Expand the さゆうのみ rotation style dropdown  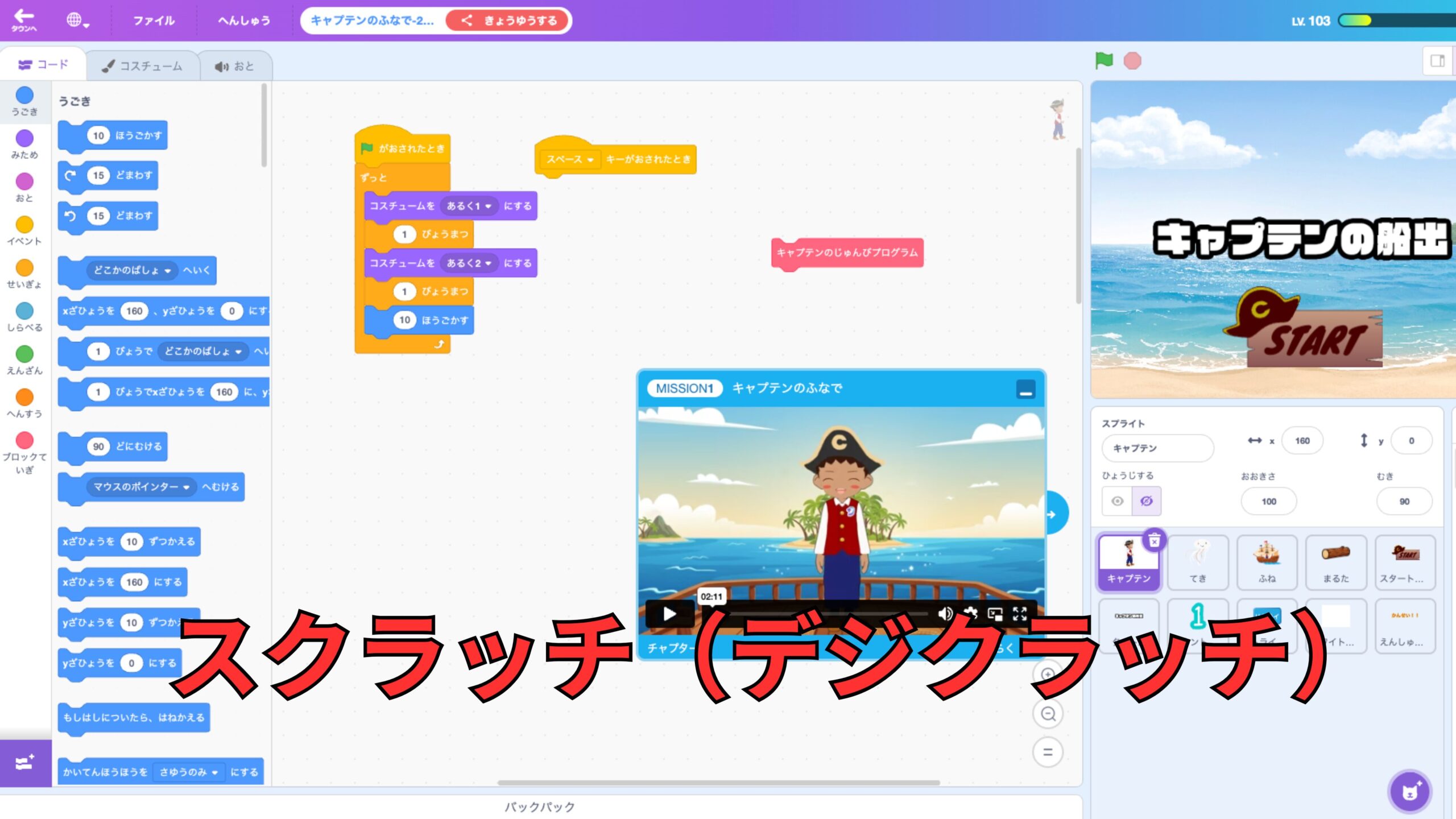189,772
